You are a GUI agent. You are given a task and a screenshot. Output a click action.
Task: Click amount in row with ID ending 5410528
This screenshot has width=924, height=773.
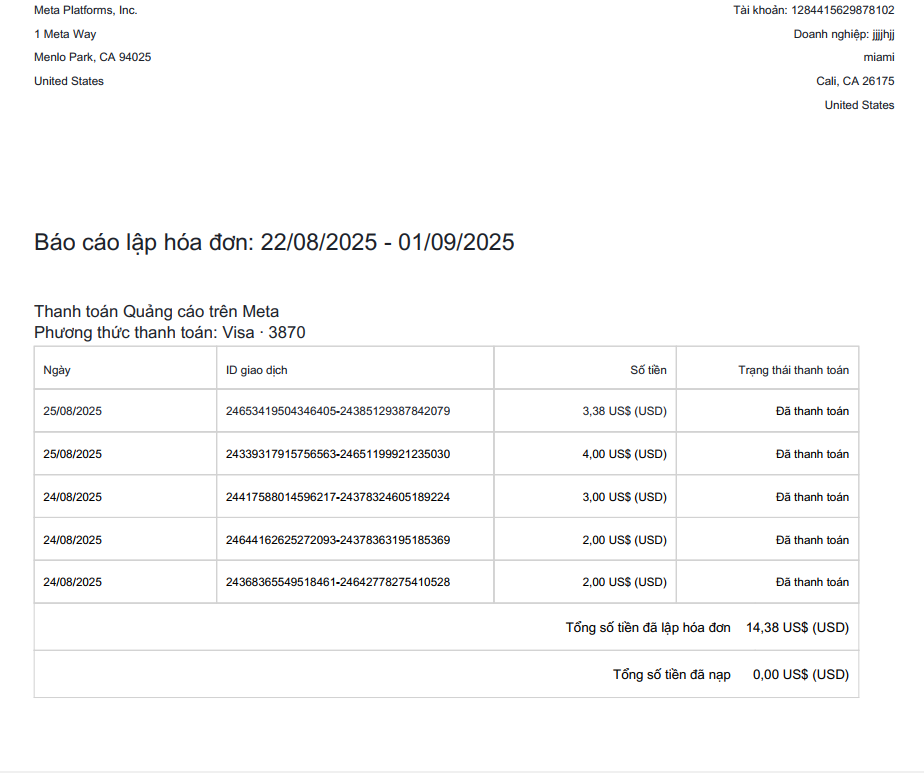click(625, 582)
